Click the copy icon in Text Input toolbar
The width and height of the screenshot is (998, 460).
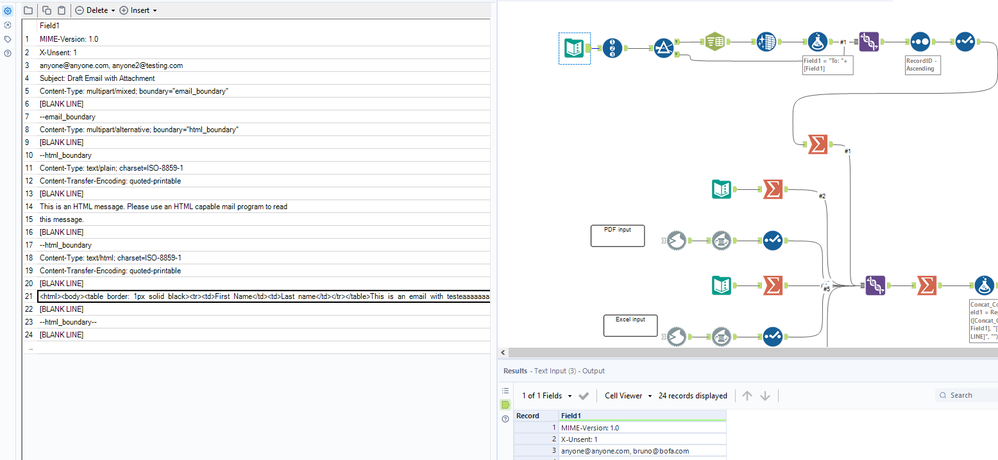tap(47, 10)
